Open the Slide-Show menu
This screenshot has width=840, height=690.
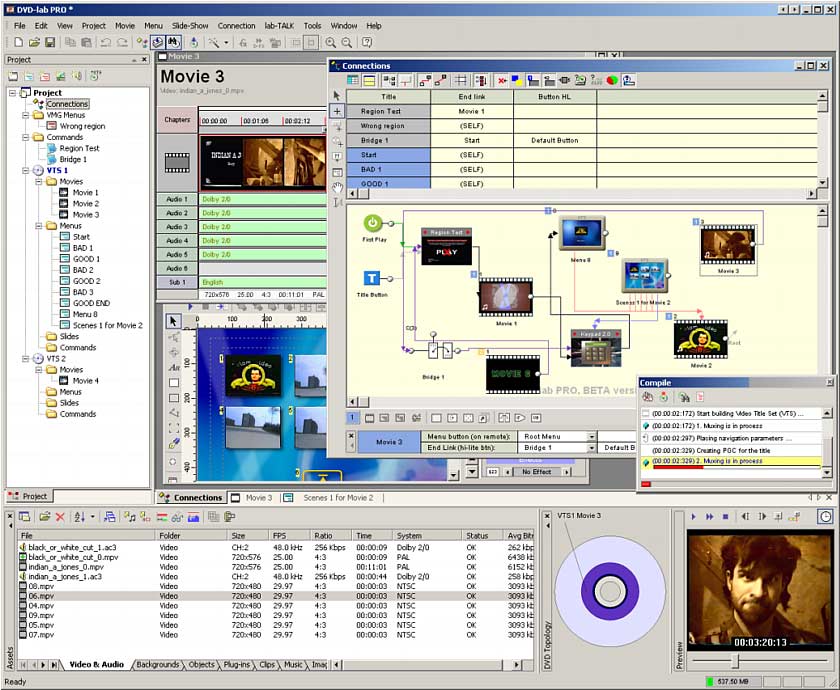(190, 25)
